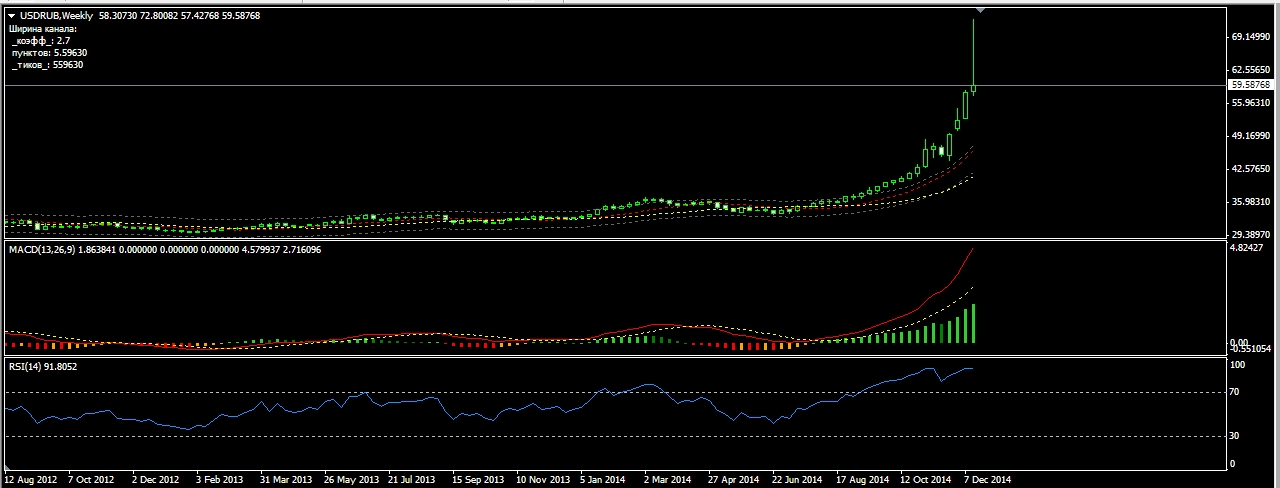The height and width of the screenshot is (488, 1280).
Task: Click the triangle marker at the bottom-left chart corner
Action: (8, 467)
